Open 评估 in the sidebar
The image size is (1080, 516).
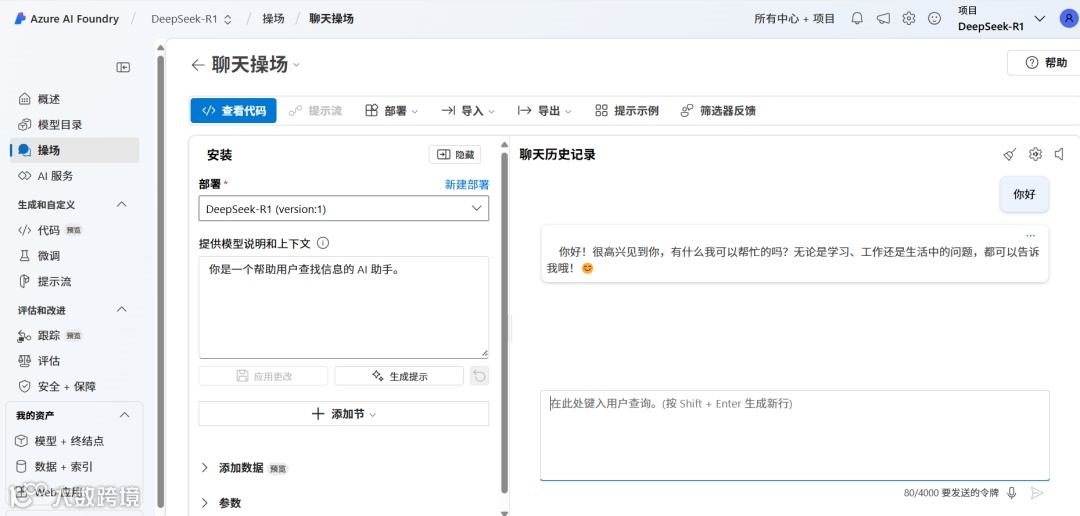(x=74, y=361)
